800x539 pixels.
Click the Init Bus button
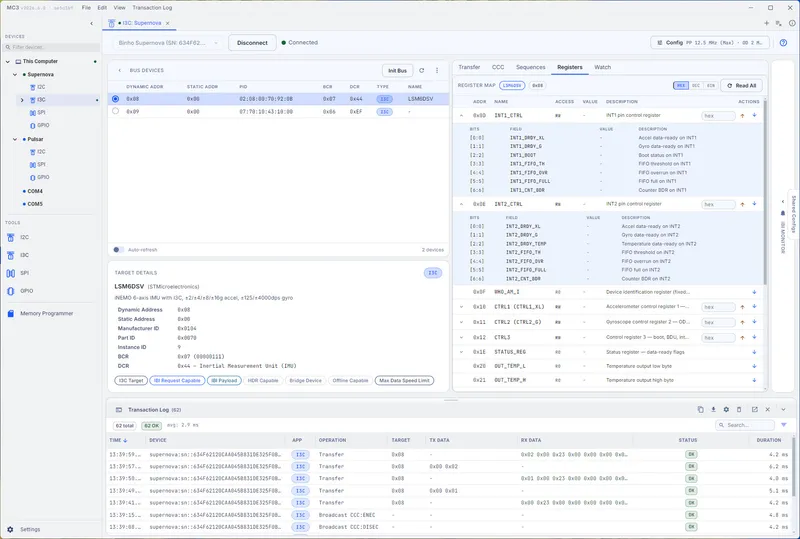397,70
